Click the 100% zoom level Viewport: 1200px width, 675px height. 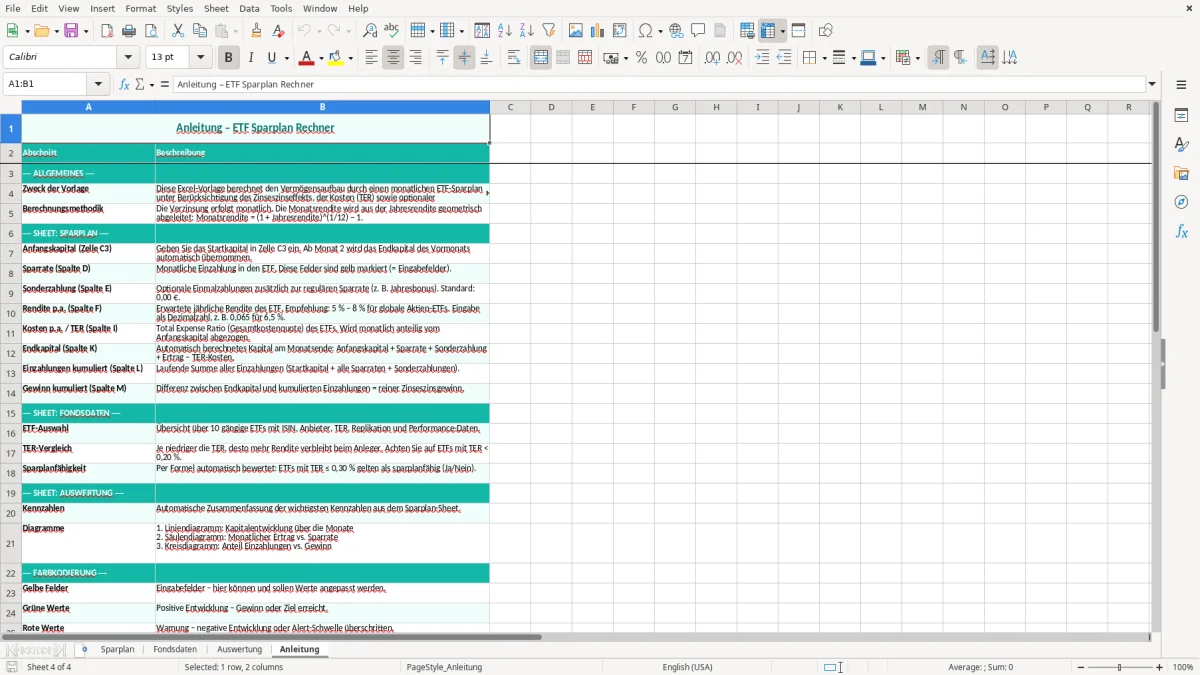coord(1183,667)
